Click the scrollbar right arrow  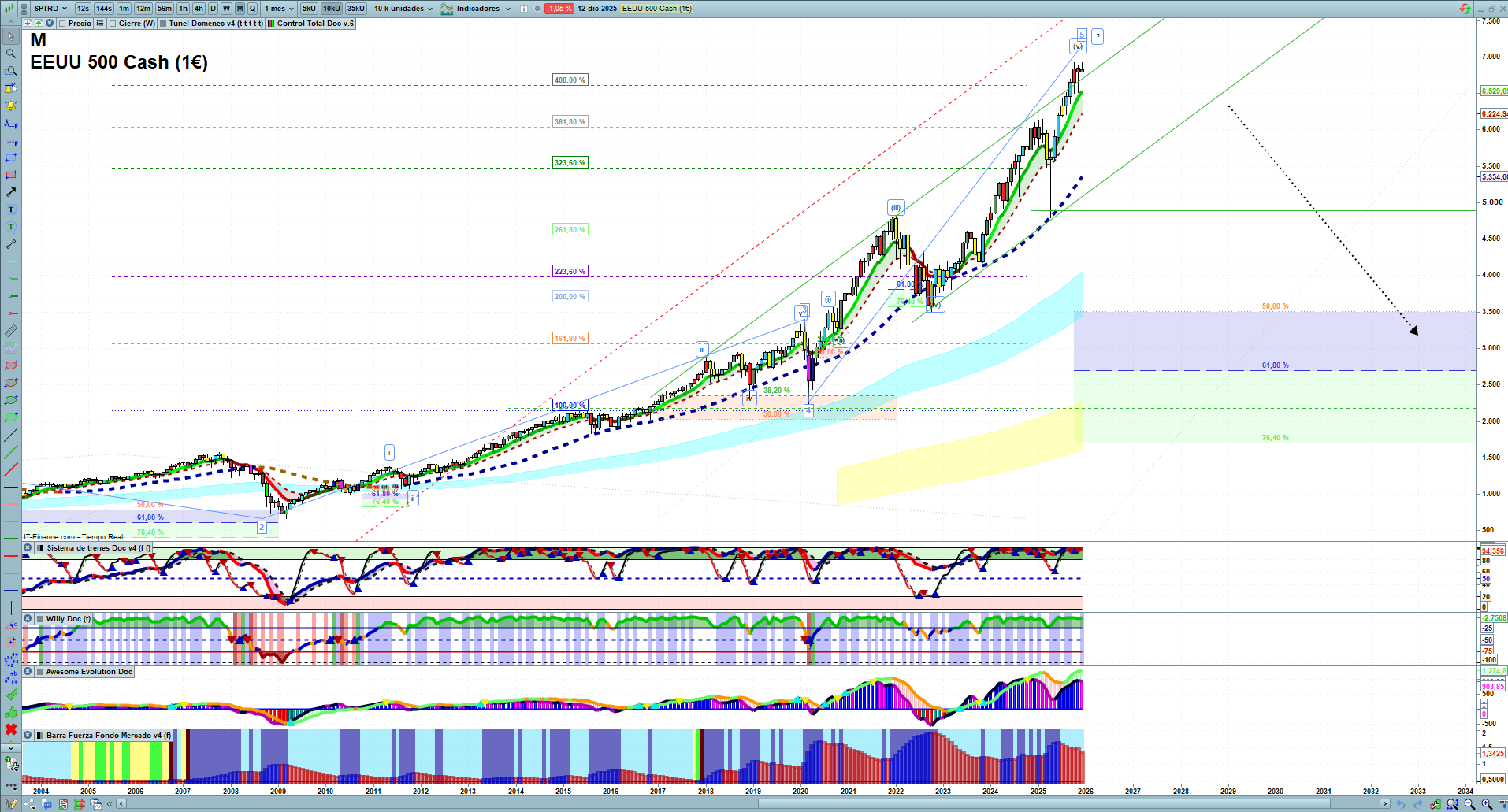(x=1384, y=804)
